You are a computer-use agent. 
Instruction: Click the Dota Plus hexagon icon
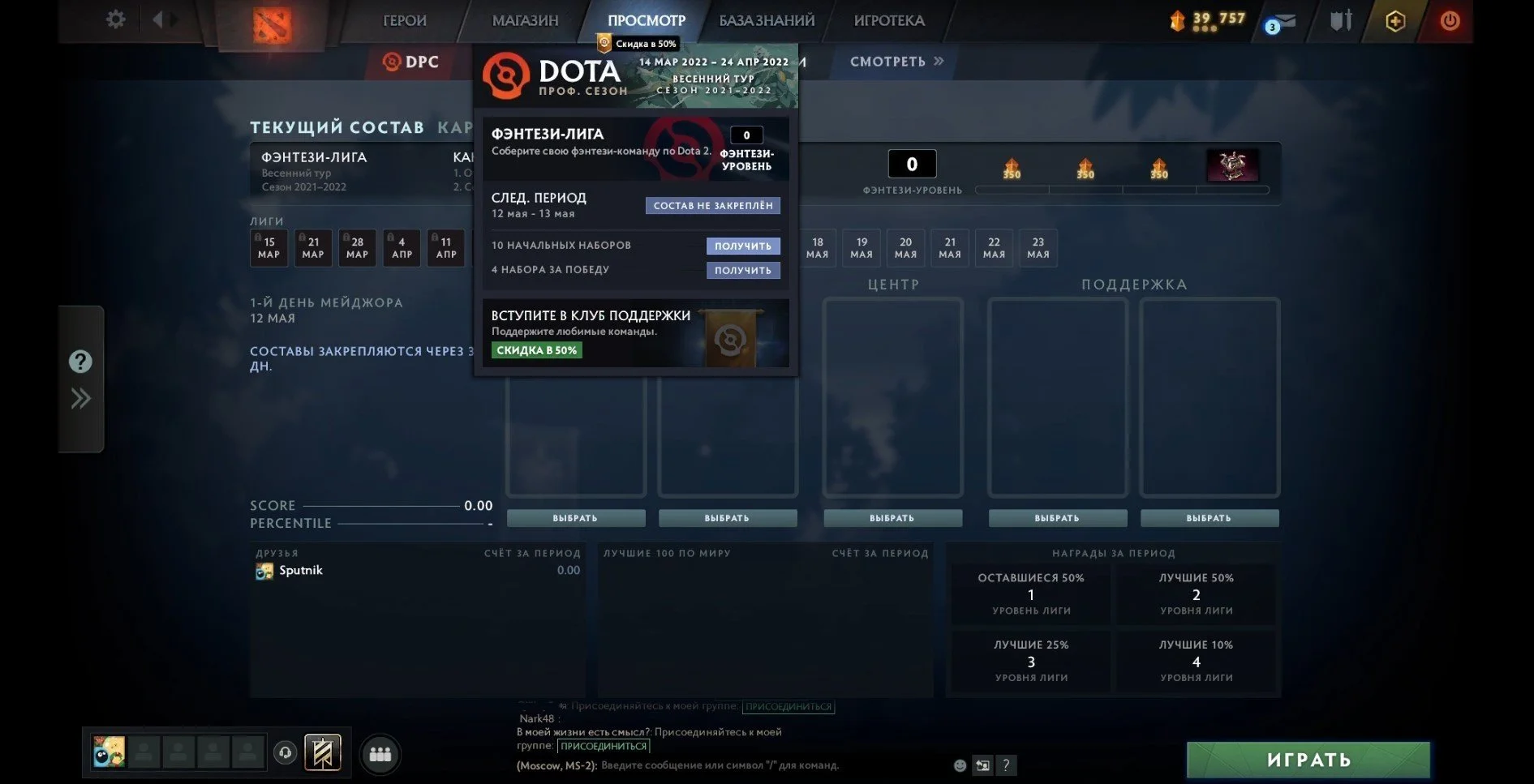click(x=1395, y=21)
